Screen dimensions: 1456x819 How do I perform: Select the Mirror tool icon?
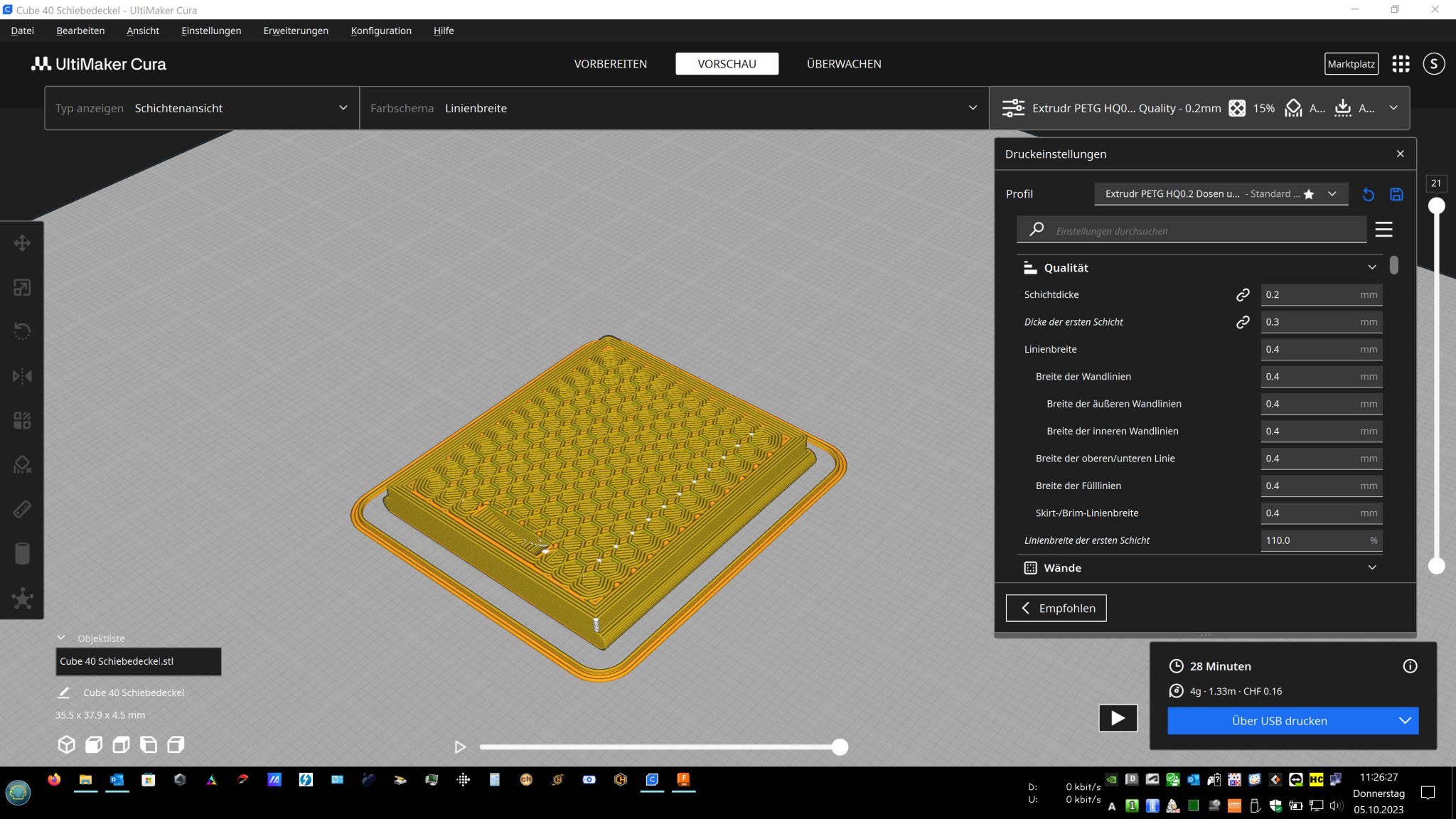[22, 375]
